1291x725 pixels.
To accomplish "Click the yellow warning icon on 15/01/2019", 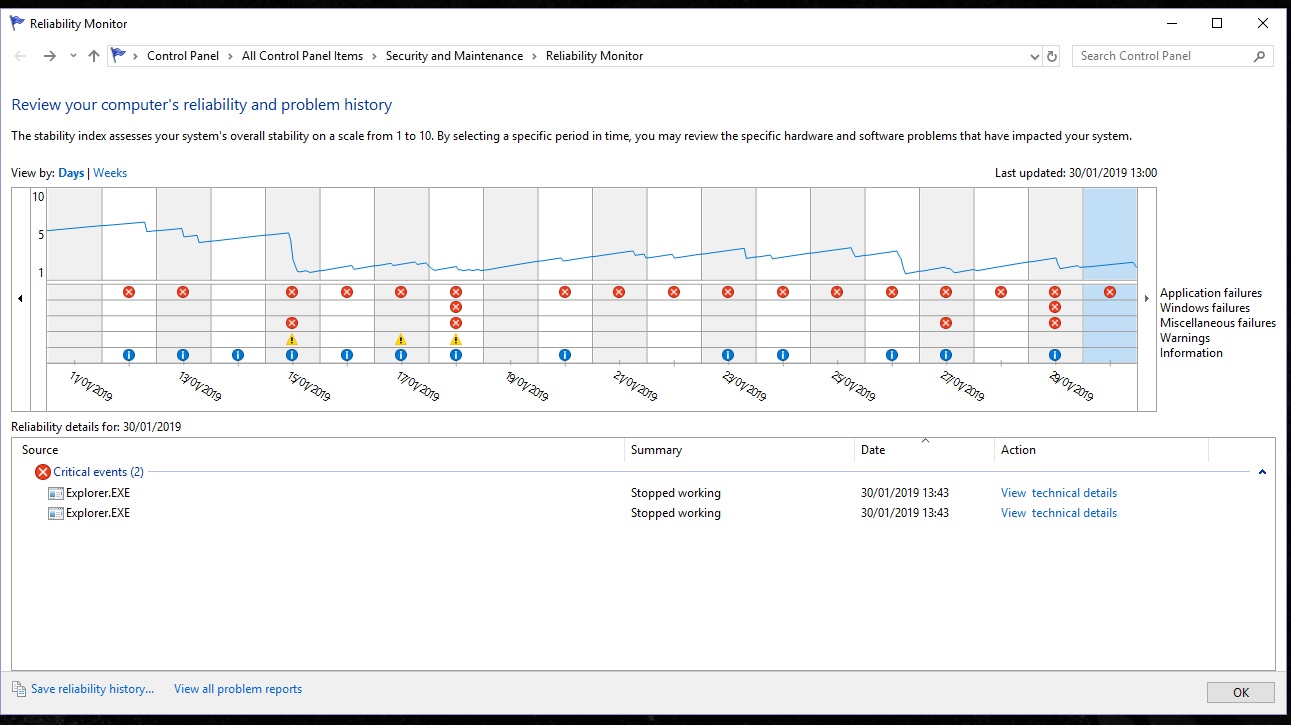I will [291, 339].
